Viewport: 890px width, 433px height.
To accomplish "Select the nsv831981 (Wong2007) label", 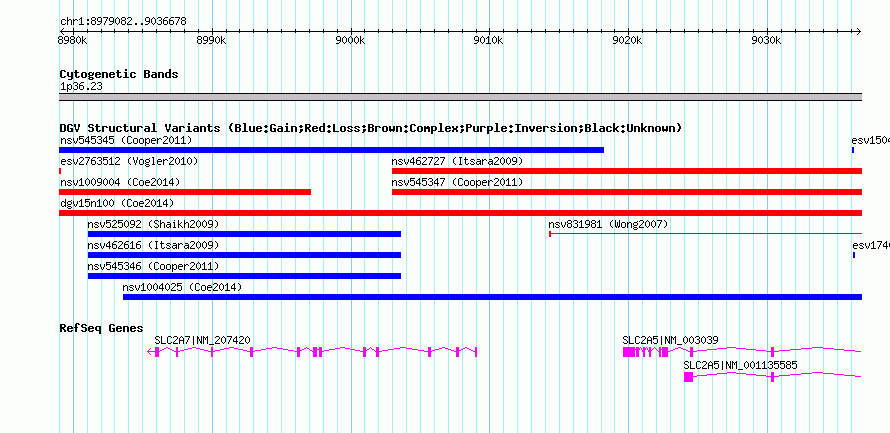I will coord(608,224).
